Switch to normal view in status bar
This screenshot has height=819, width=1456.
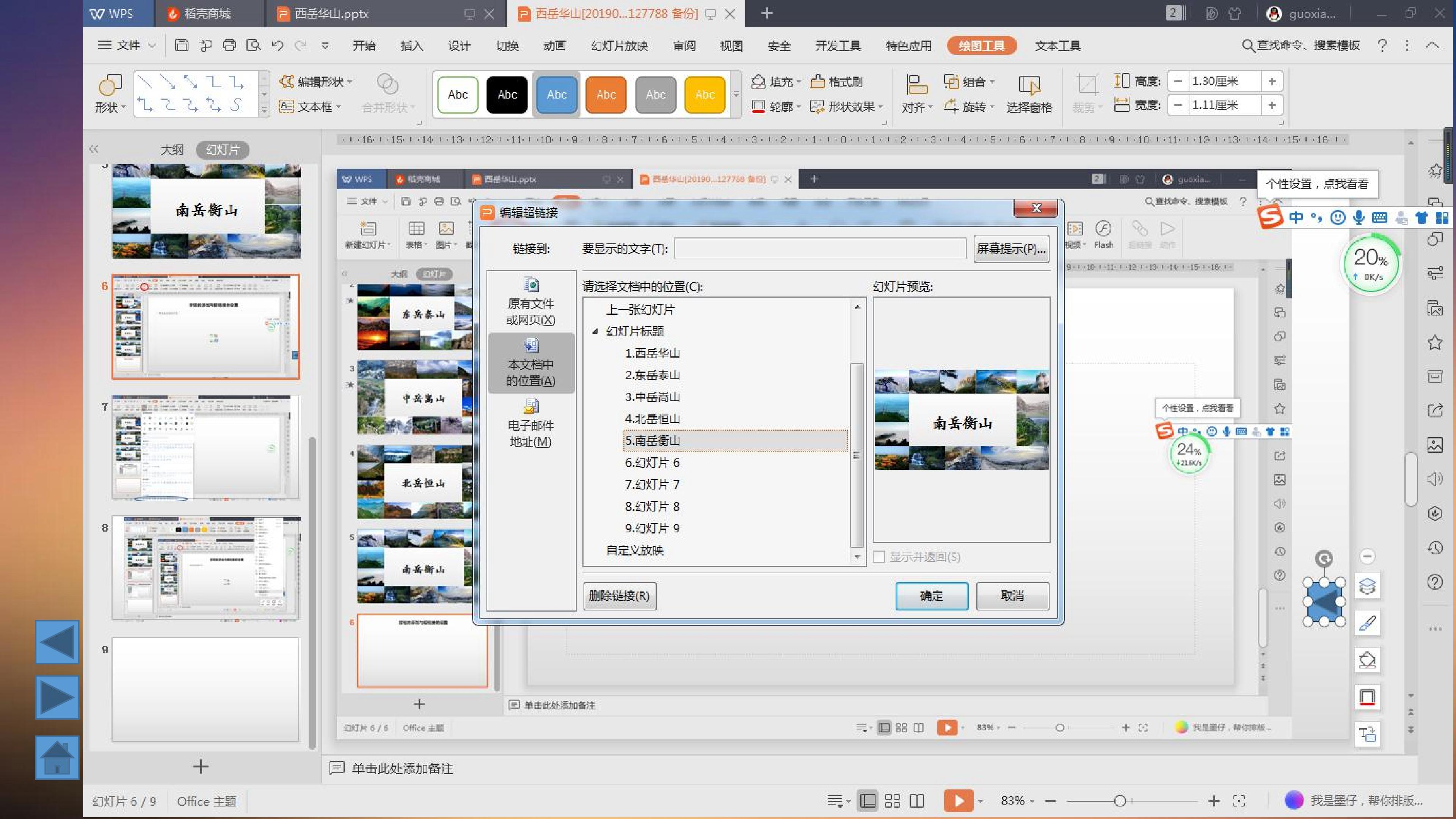click(x=868, y=800)
